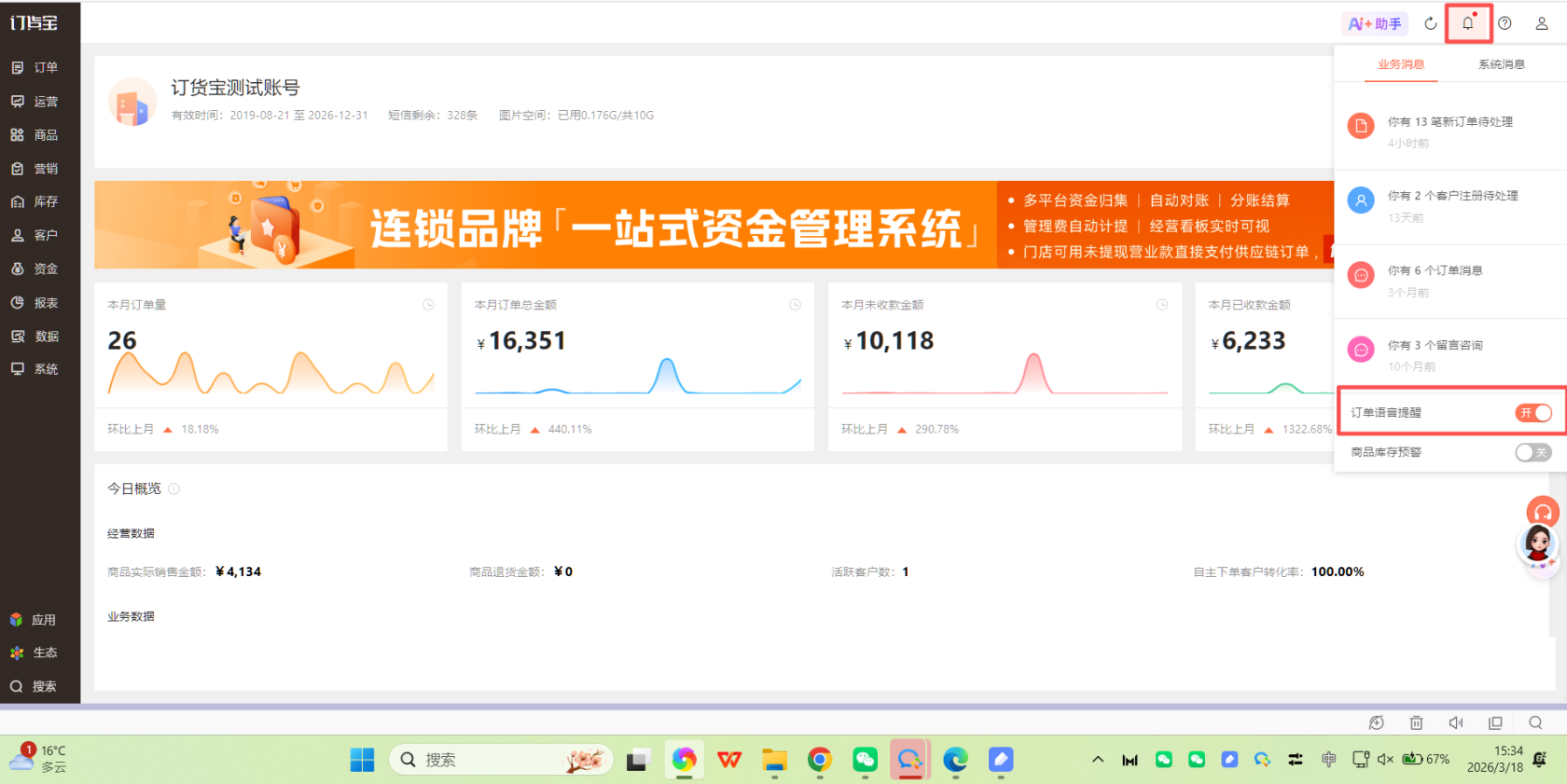Open the help question-mark icon
1567x784 pixels.
pos(1505,23)
